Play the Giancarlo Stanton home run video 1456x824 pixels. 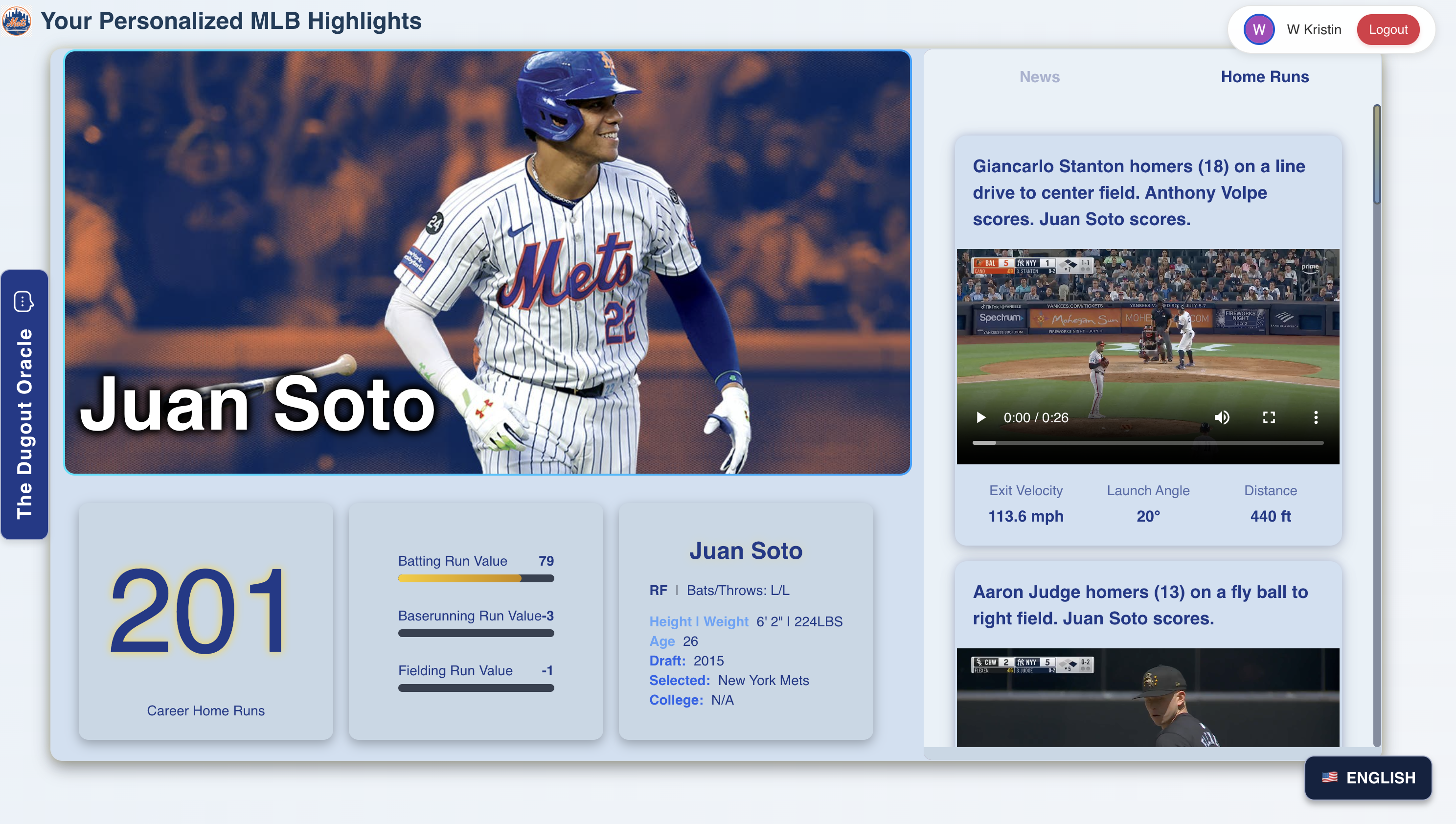[980, 418]
